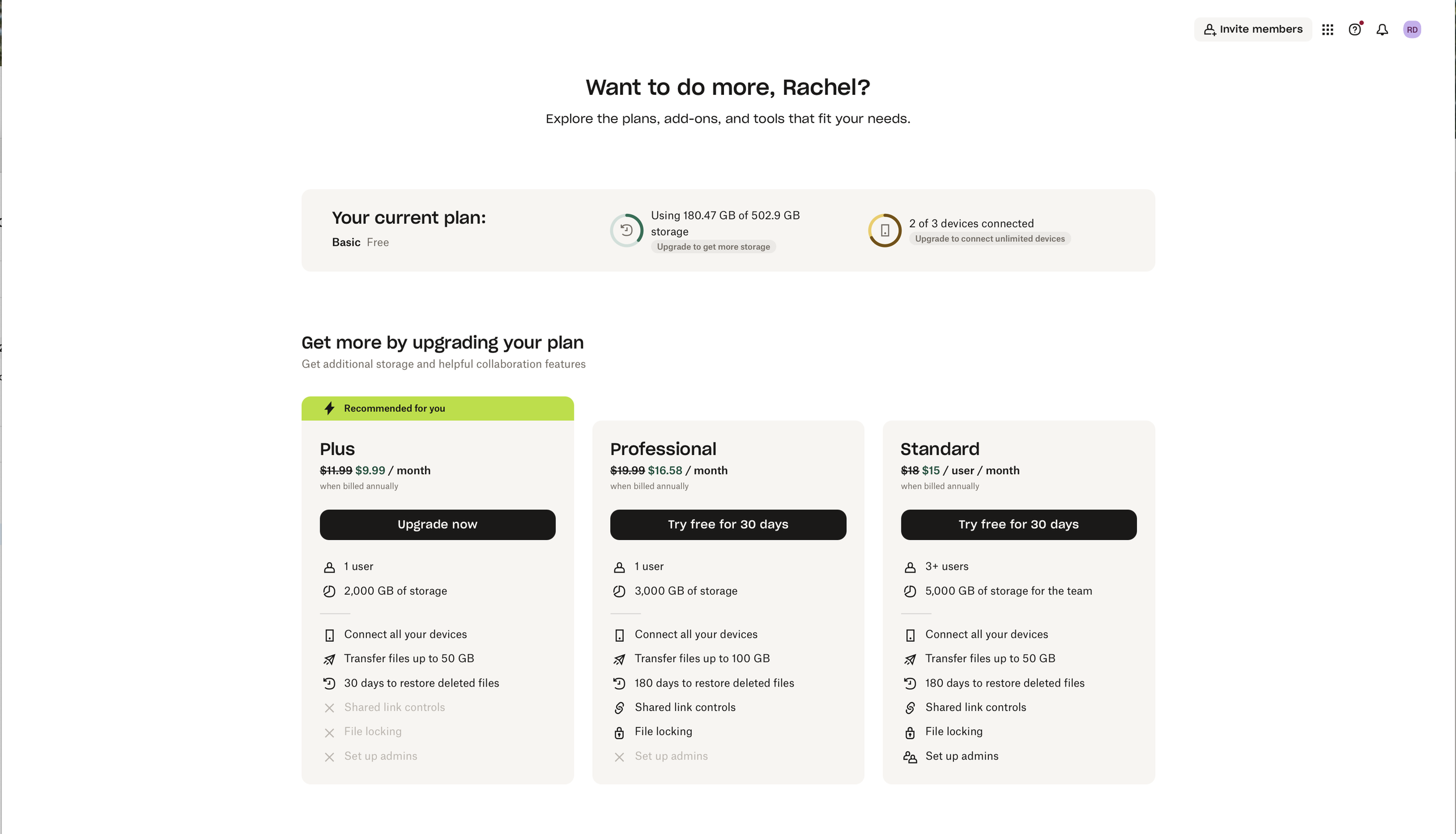This screenshot has height=834, width=1456.
Task: Click the Recommended for you banner
Action: (x=437, y=408)
